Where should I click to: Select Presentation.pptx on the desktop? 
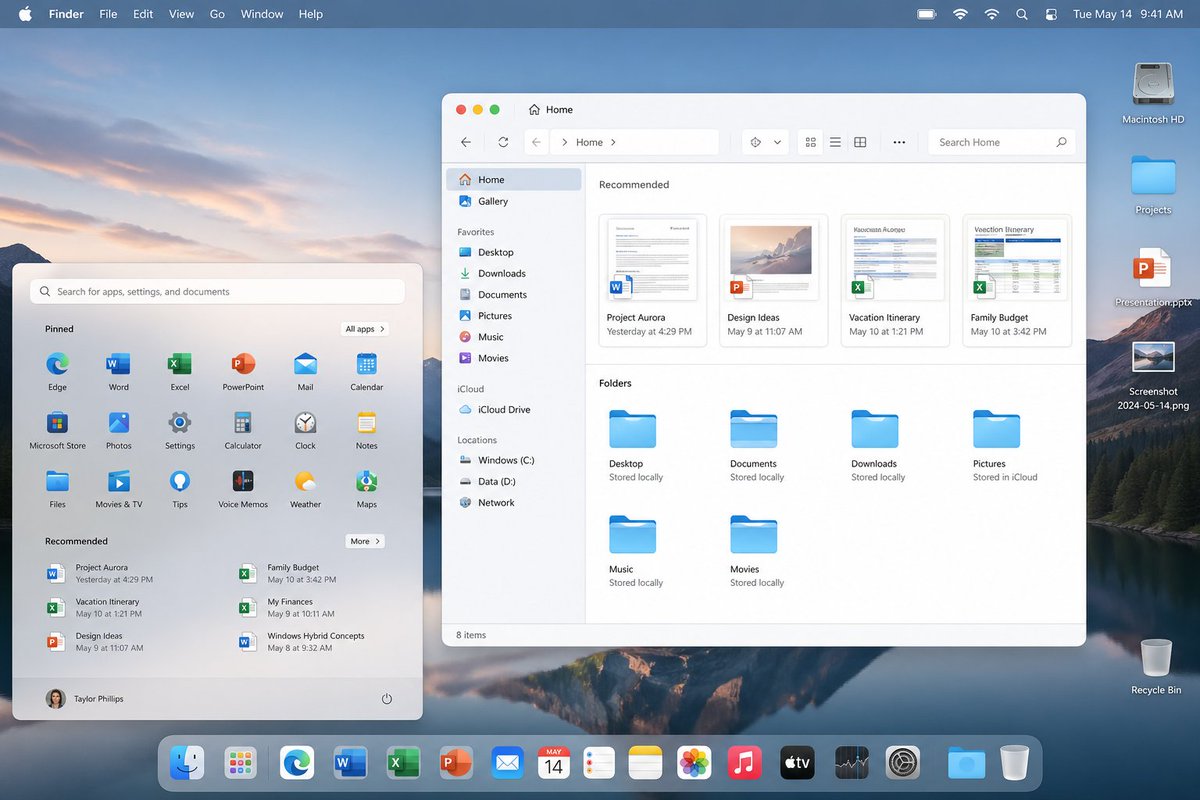pyautogui.click(x=1153, y=278)
